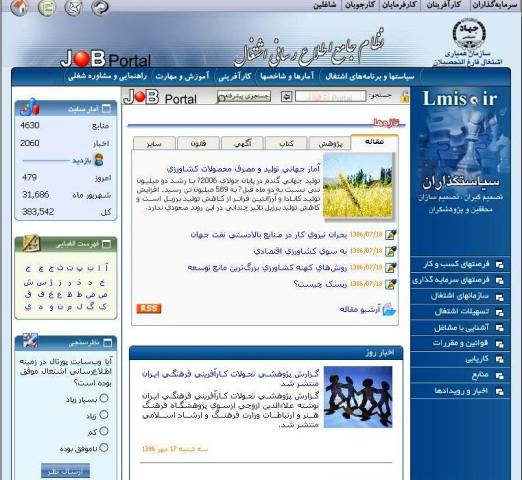This screenshot has height=480, width=522.
Task: Select the 'بسیار زیاد' poll radio button
Action: coord(104,398)
